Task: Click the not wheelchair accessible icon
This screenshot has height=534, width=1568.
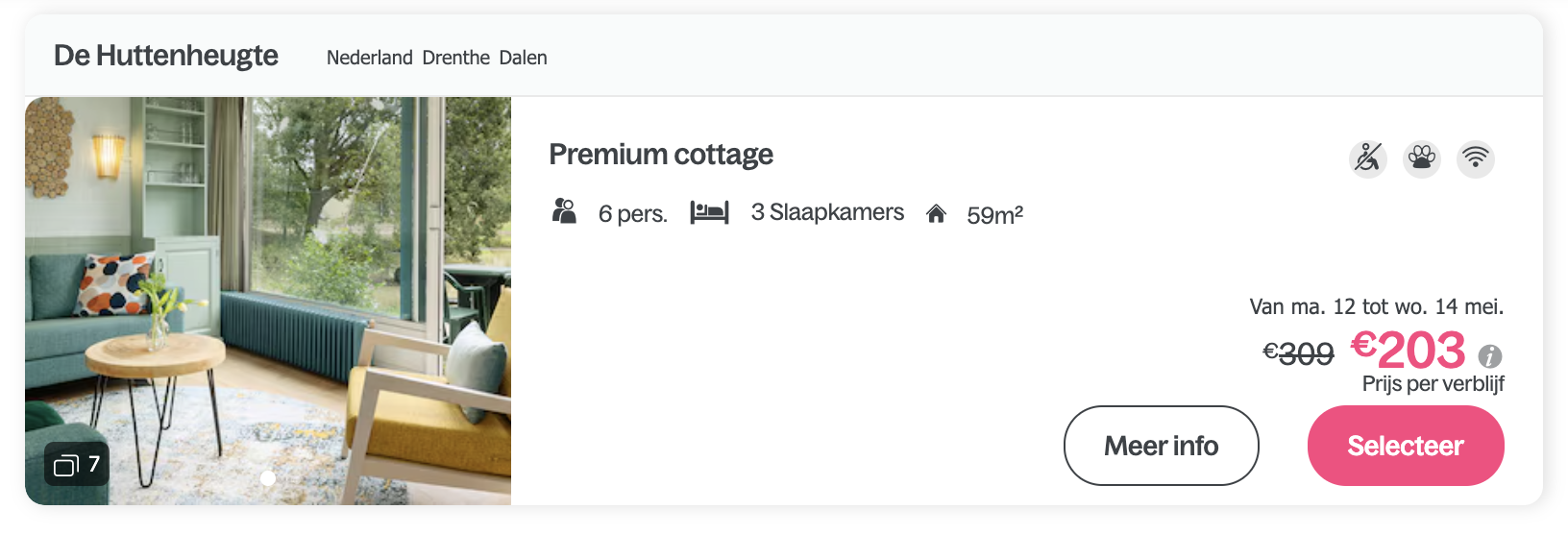Action: [x=1368, y=158]
